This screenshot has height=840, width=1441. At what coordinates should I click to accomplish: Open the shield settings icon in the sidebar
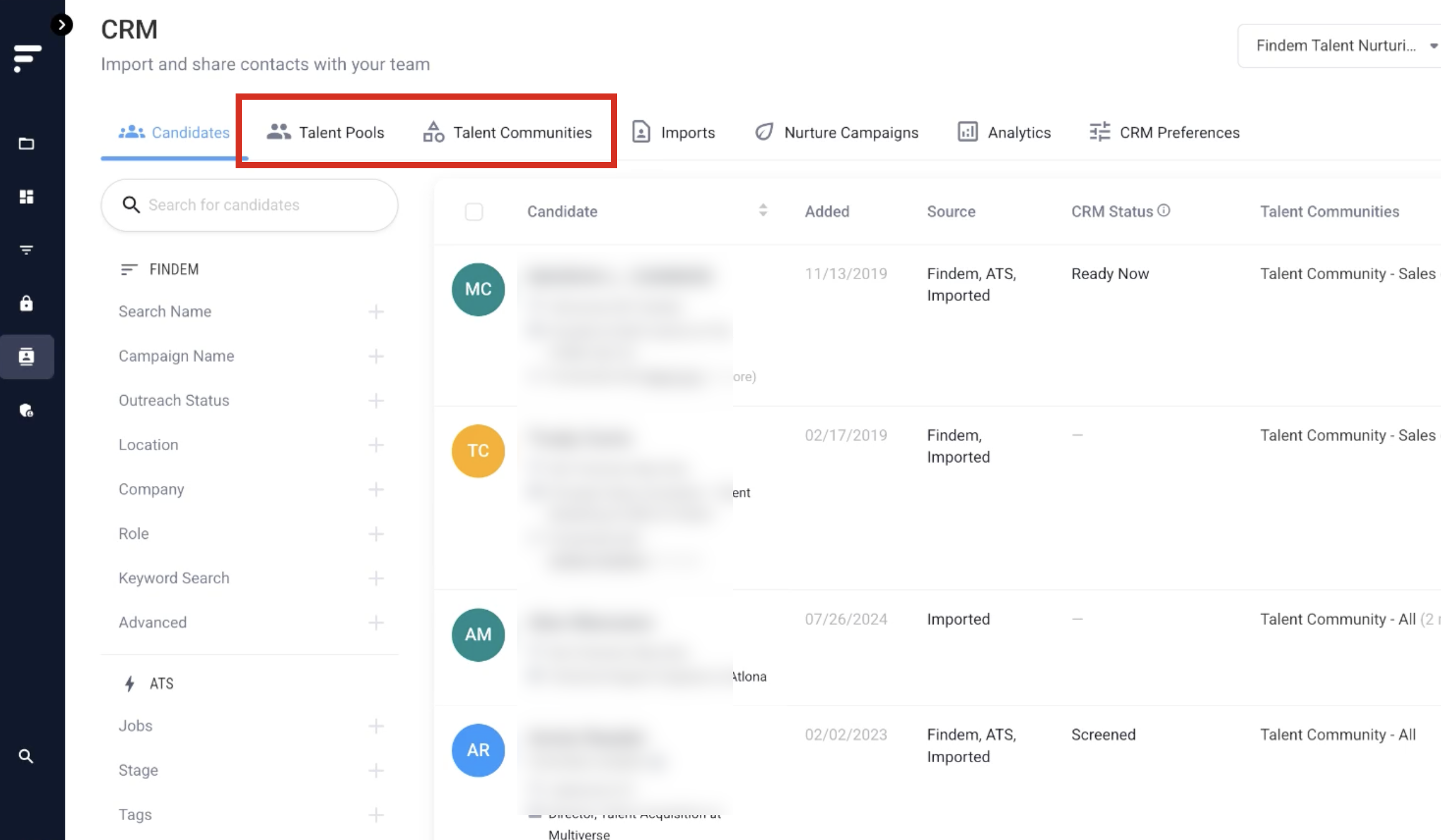coord(26,410)
